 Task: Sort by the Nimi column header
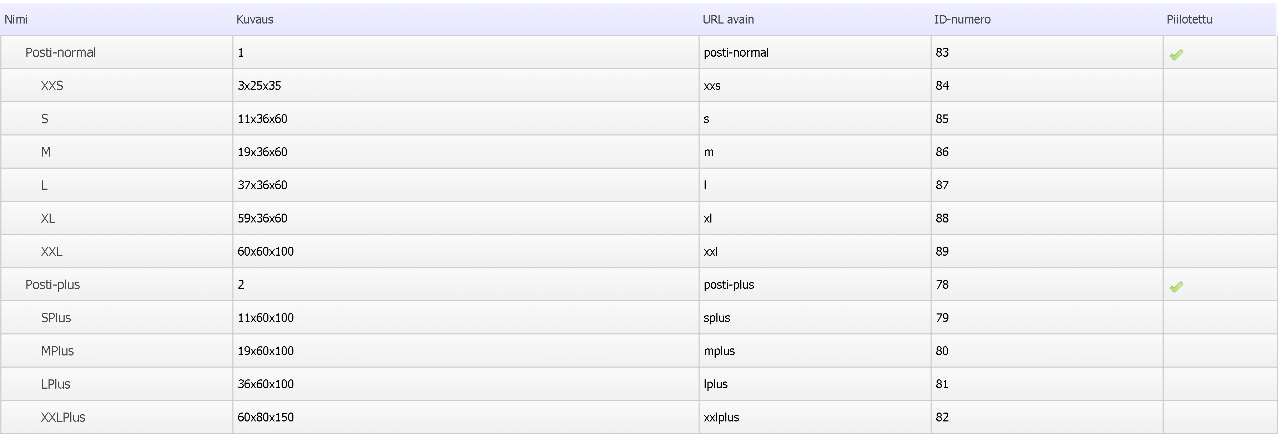tap(17, 19)
